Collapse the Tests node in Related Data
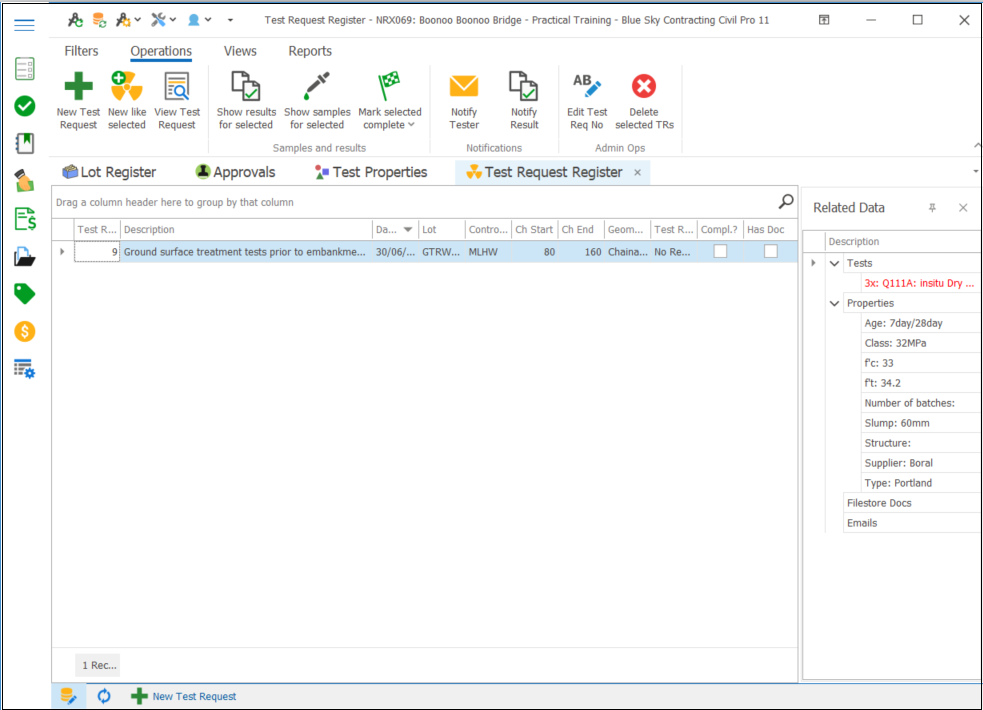Screen dimensions: 983x710 click(x=835, y=264)
